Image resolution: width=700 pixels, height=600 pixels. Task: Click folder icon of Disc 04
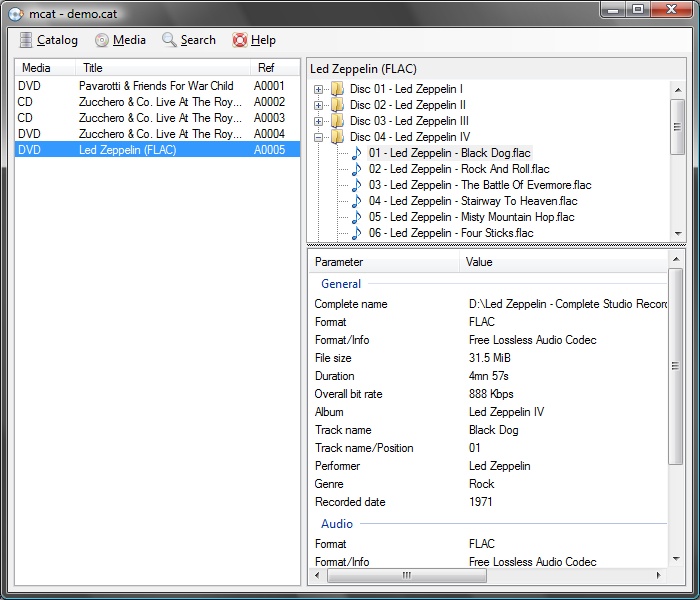338,137
